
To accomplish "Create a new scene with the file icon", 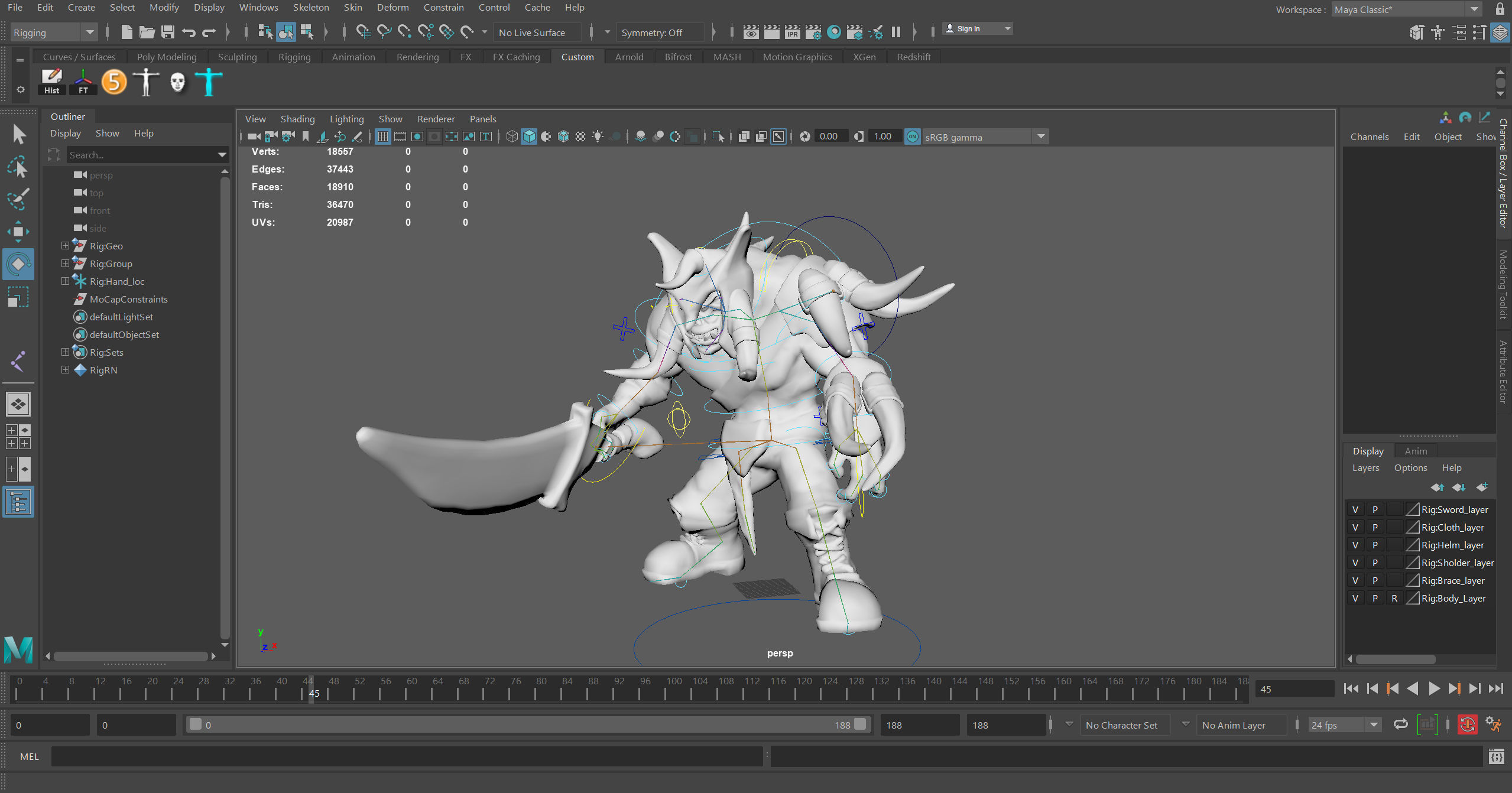I will (x=126, y=32).
